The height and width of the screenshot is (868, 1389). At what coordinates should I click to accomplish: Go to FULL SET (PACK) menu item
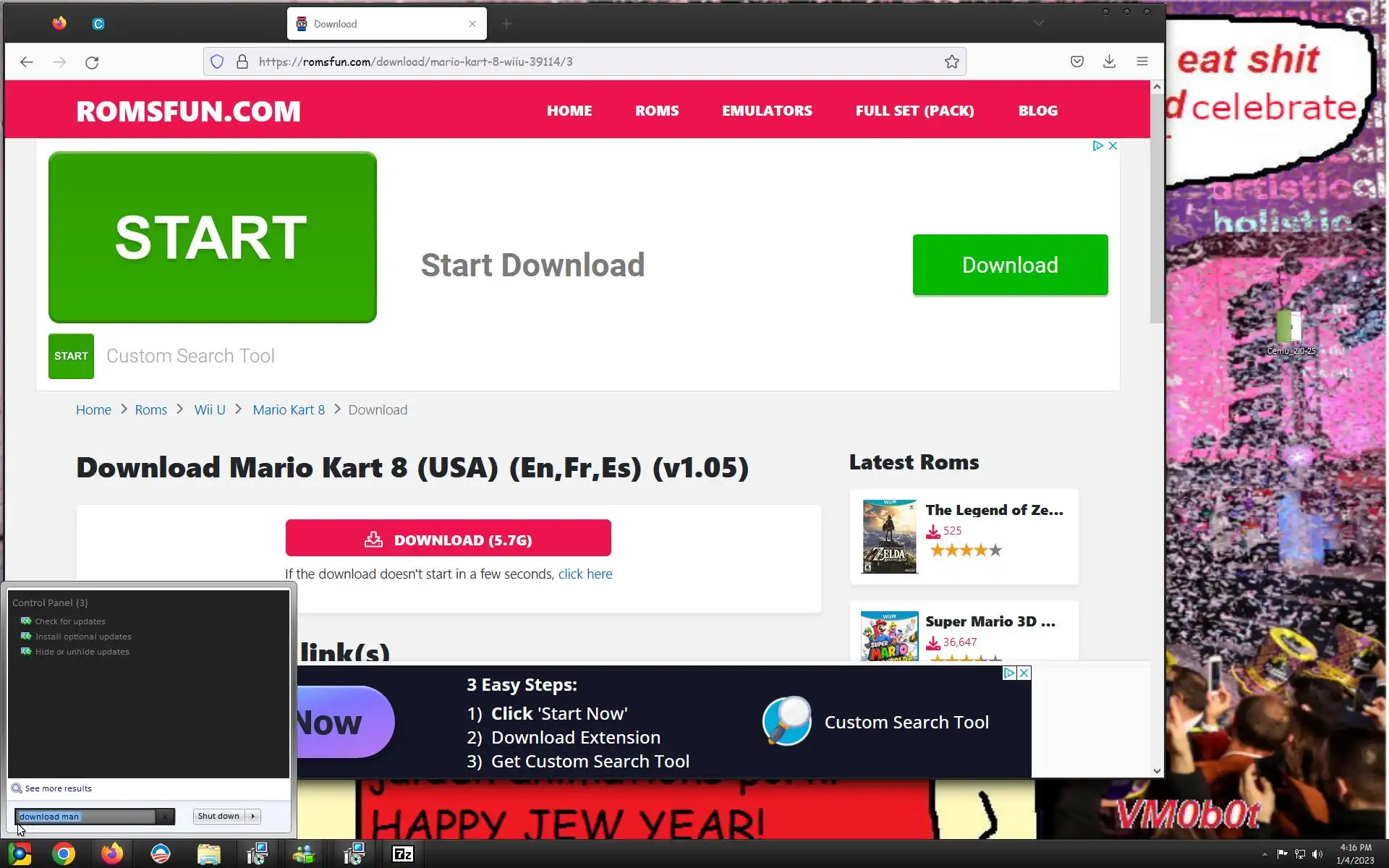coord(914,111)
